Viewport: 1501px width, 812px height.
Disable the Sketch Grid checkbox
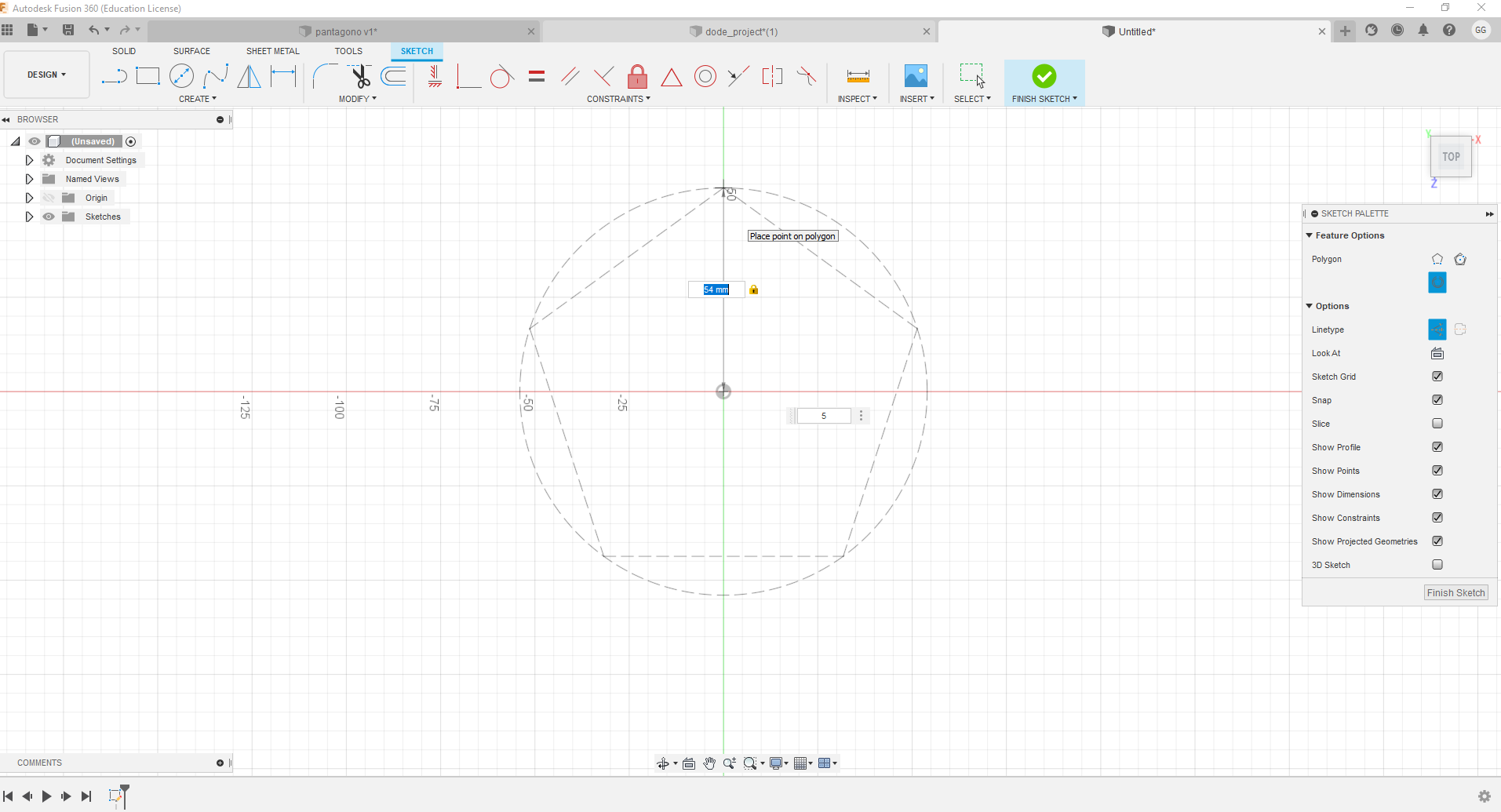(1437, 377)
